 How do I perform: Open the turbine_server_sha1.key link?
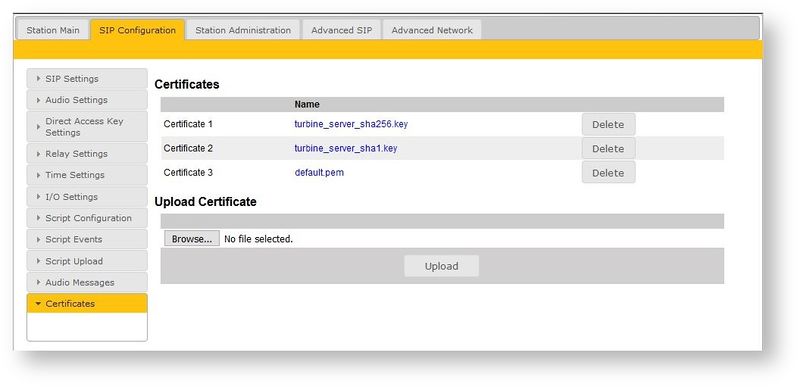[346, 148]
